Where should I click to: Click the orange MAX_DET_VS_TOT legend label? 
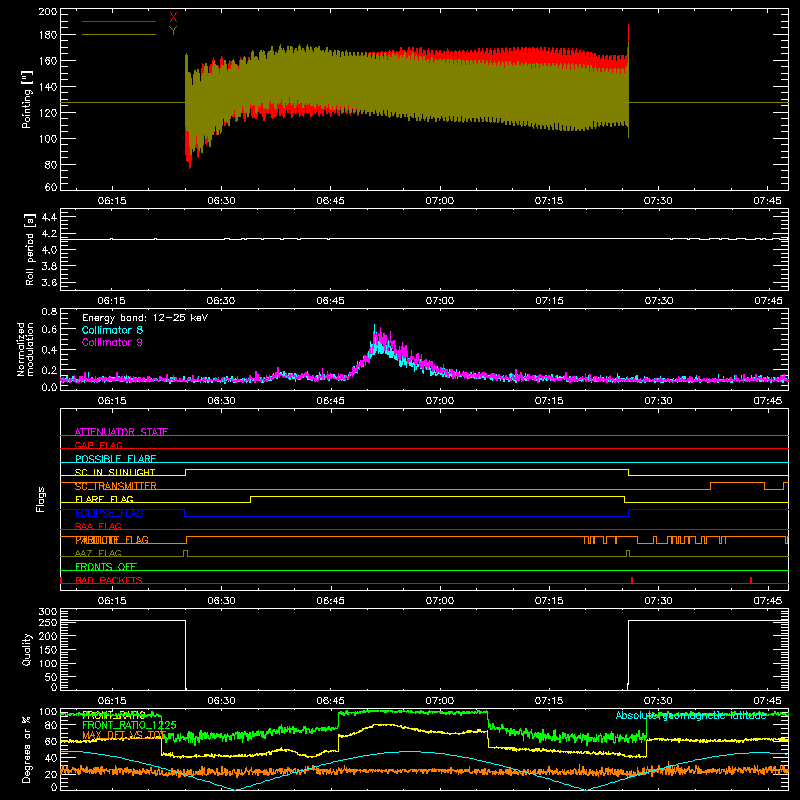click(124, 735)
